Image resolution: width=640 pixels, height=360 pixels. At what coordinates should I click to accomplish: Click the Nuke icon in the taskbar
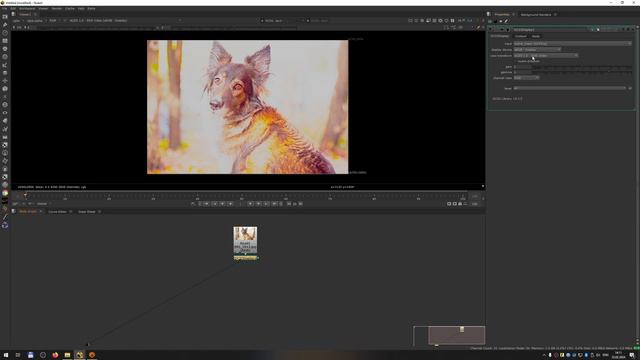[80, 355]
